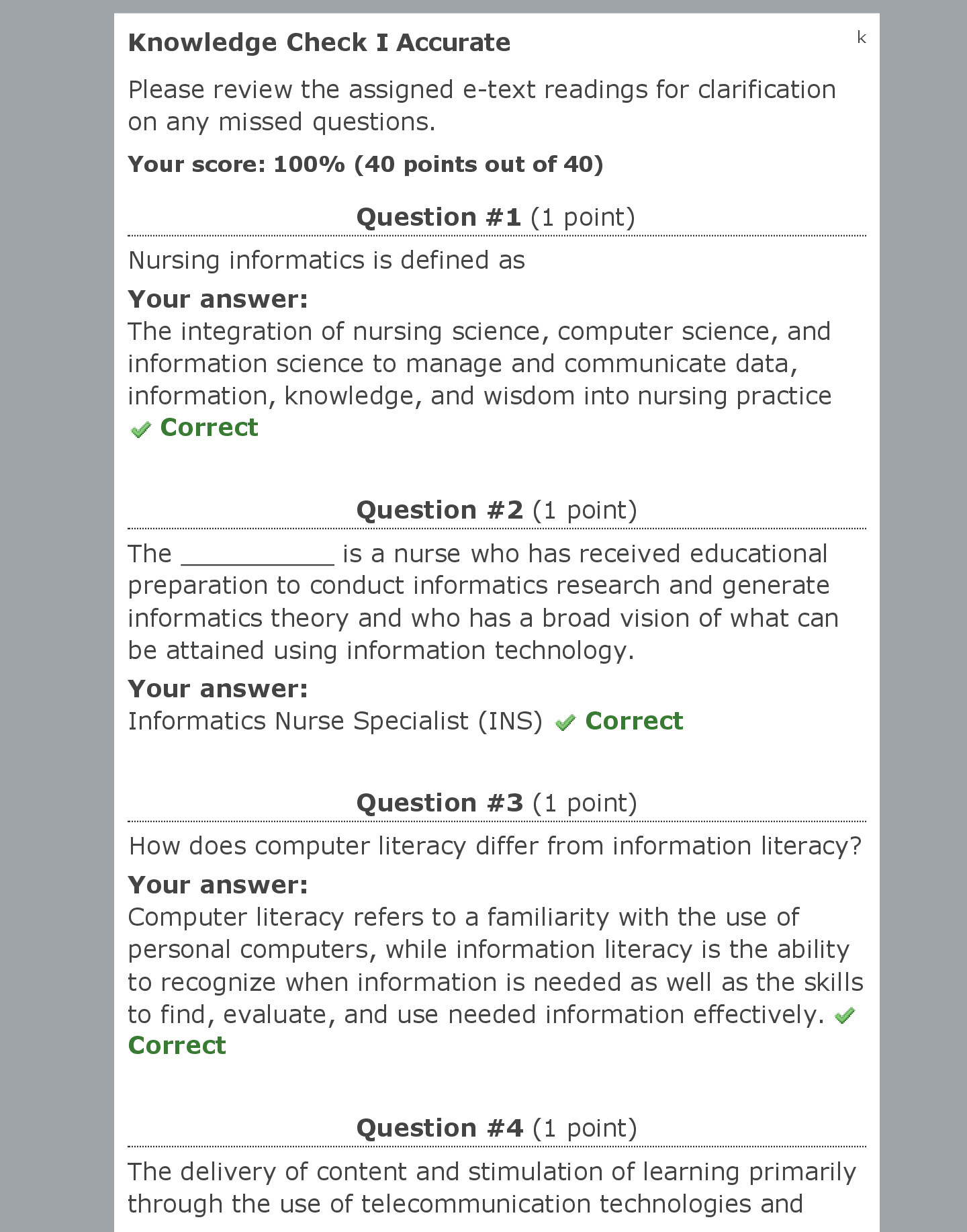This screenshot has width=967, height=1232.
Task: Click the e-text readings review instruction
Action: point(481,105)
